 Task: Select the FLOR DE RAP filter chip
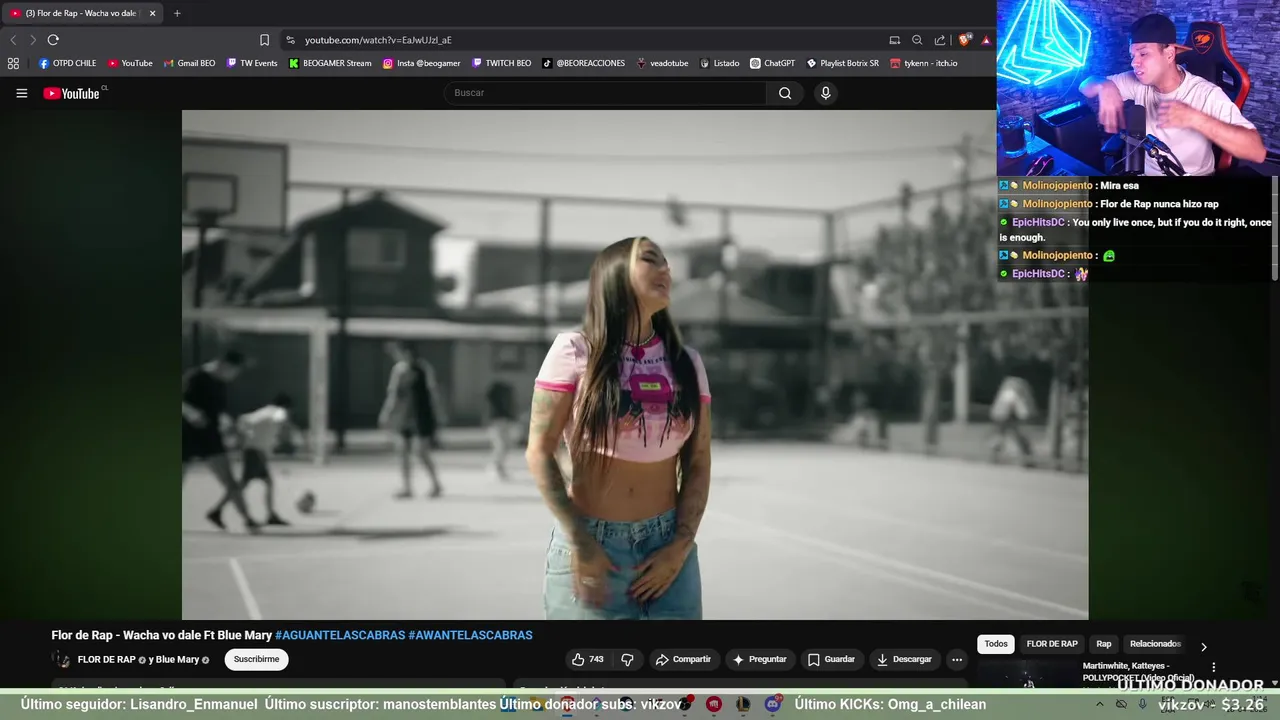coord(1052,644)
